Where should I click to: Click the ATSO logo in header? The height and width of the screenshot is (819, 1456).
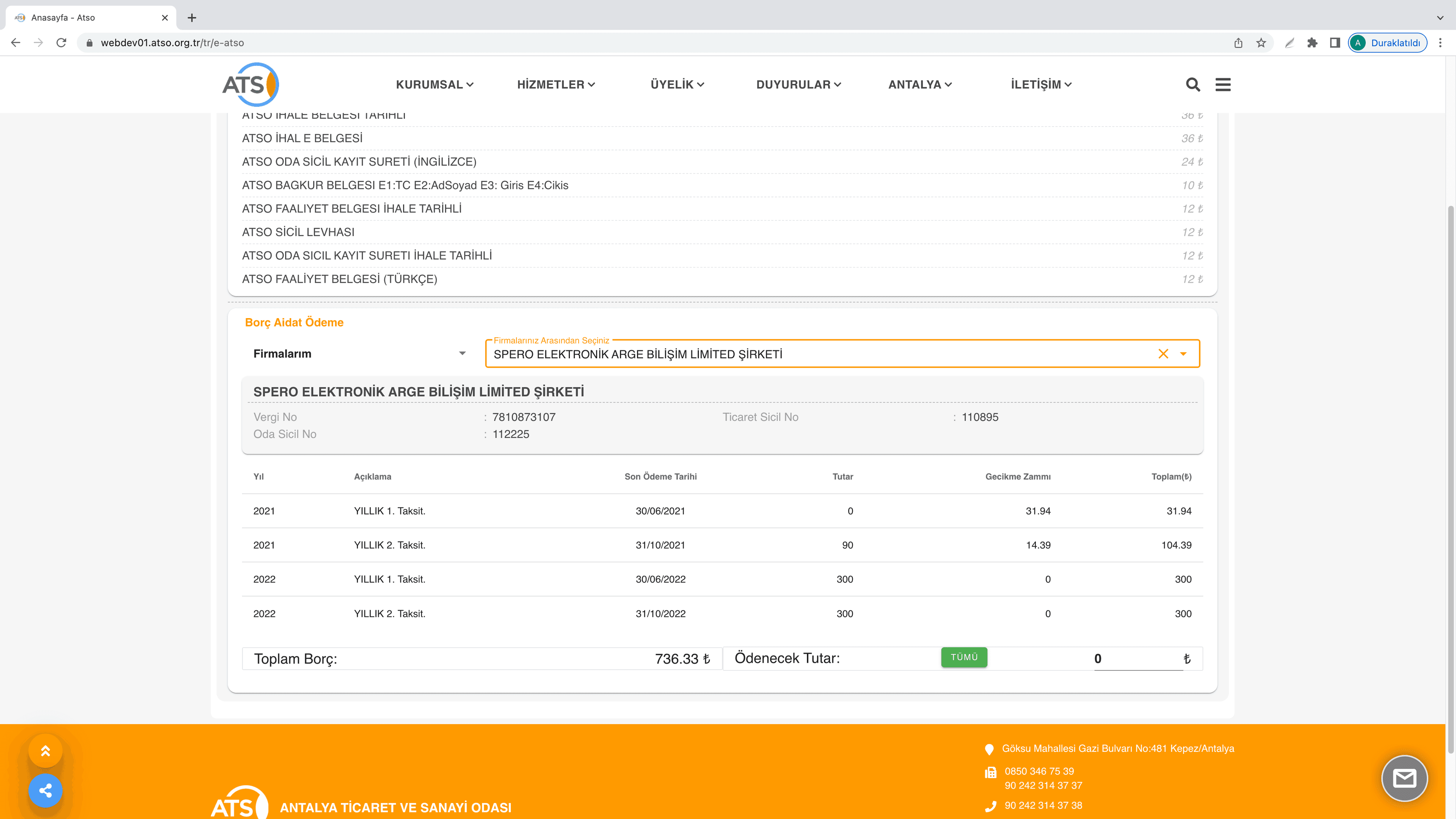coord(250,84)
